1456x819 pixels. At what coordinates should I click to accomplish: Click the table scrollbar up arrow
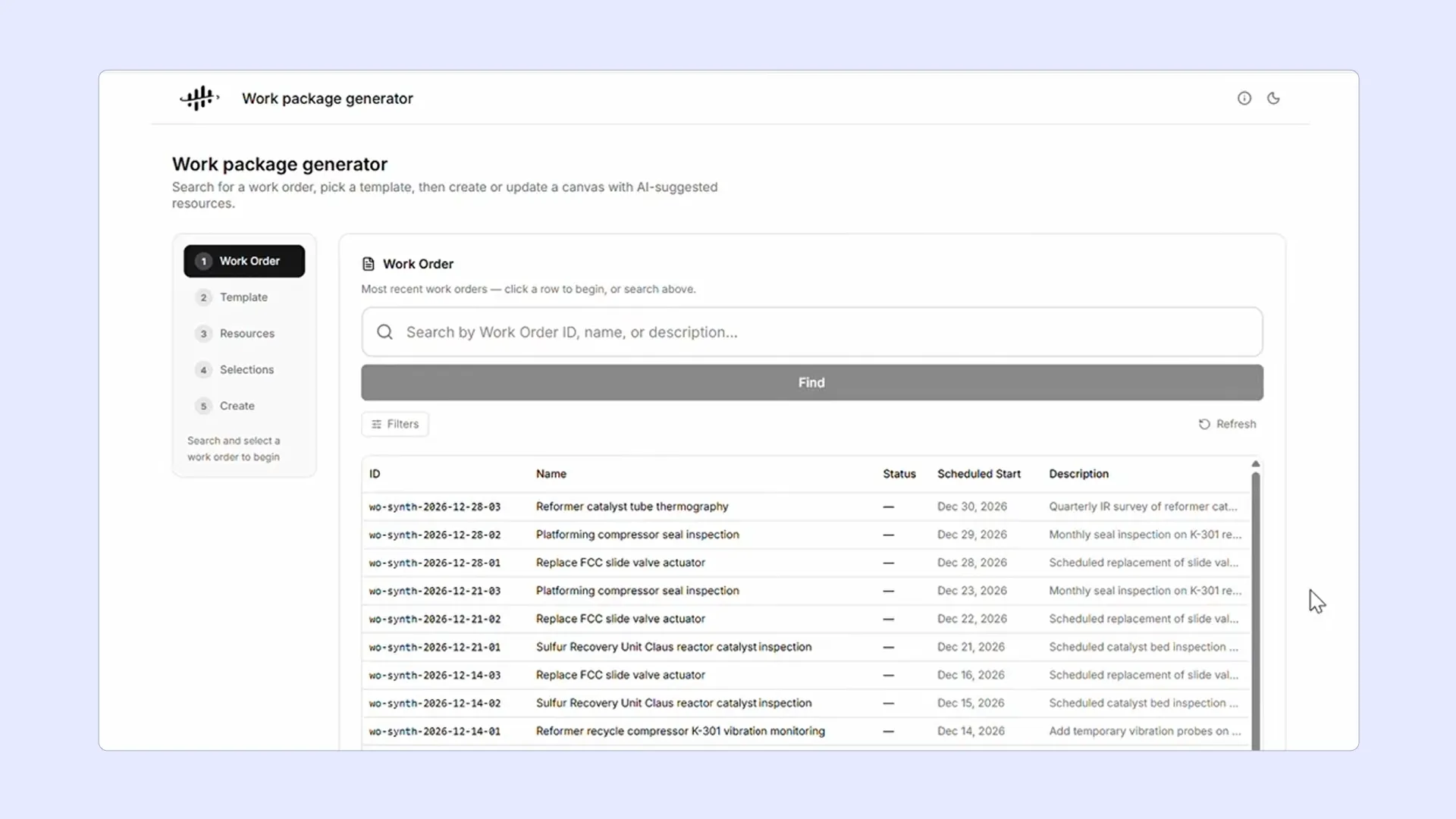[x=1256, y=463]
